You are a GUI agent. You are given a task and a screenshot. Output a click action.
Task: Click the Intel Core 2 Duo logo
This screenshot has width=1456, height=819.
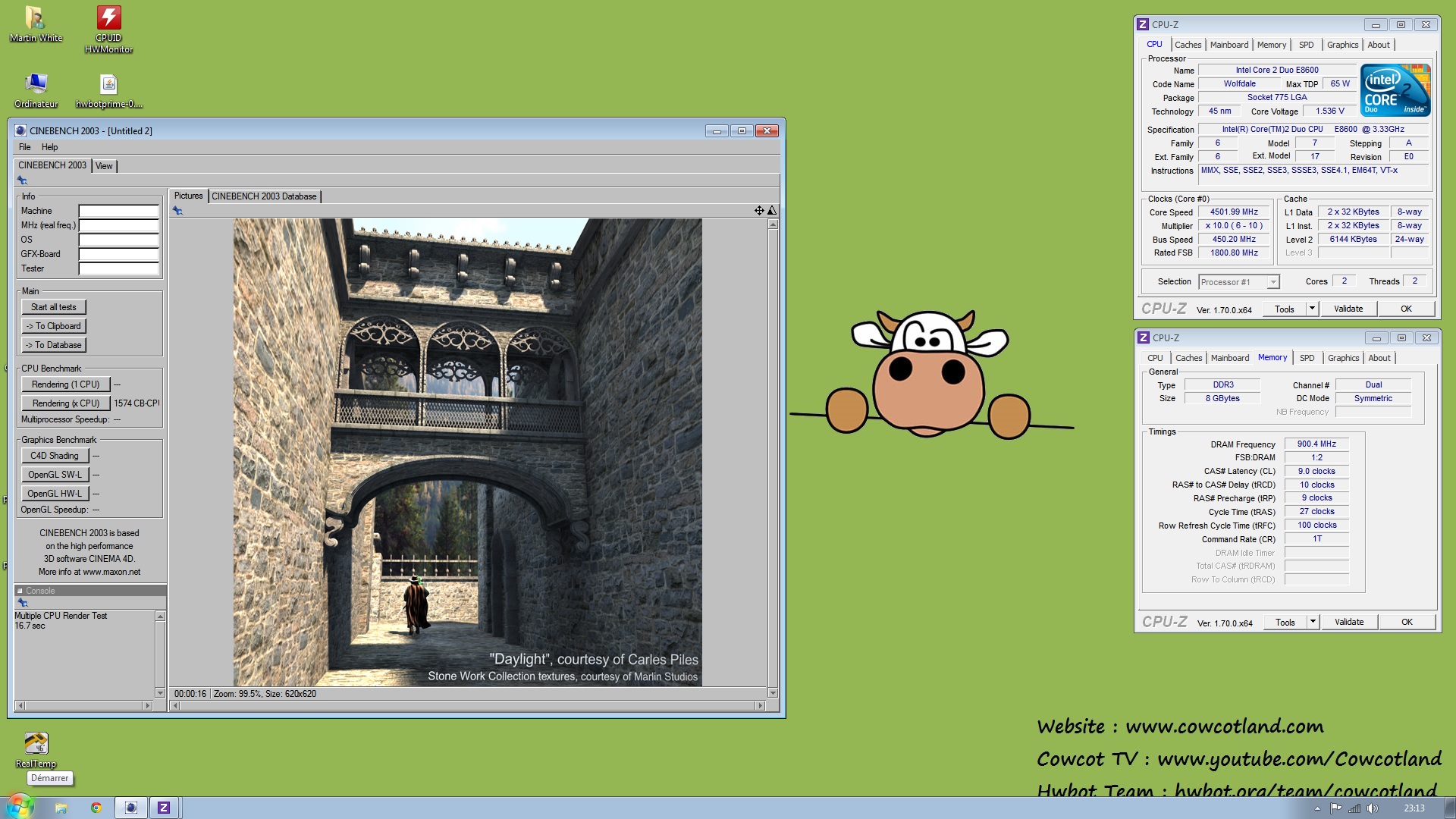tap(1395, 89)
